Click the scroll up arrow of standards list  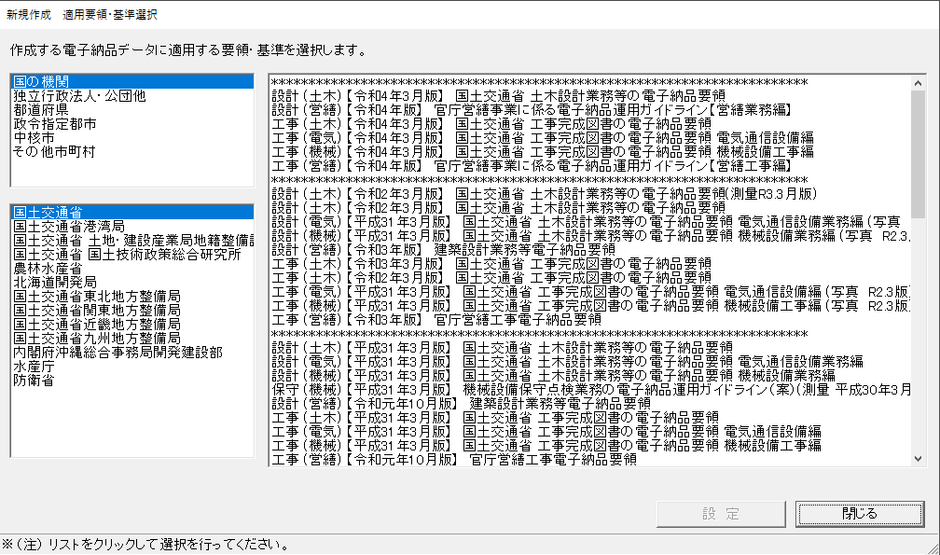point(918,83)
